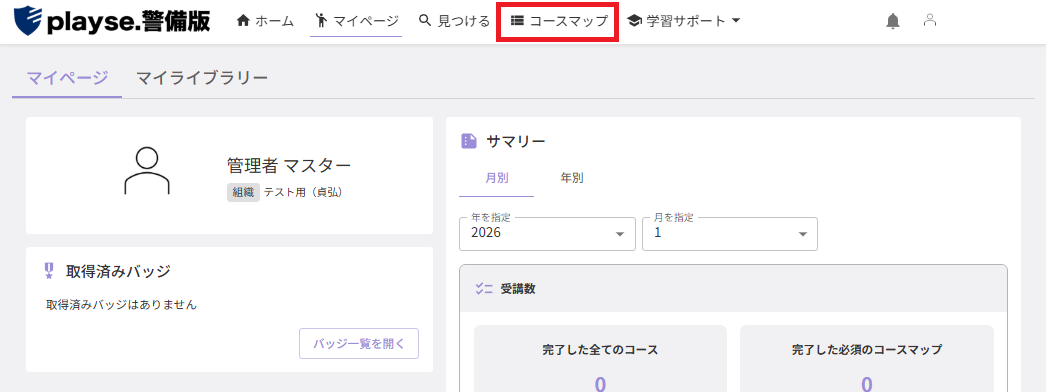The image size is (1046, 392).
Task: Click the magnifier icon beside 見つける
Action: (x=425, y=21)
